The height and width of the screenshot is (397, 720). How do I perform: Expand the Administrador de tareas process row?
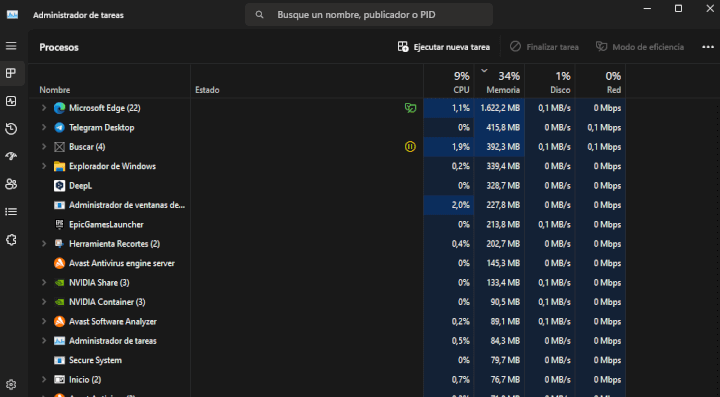[44, 341]
